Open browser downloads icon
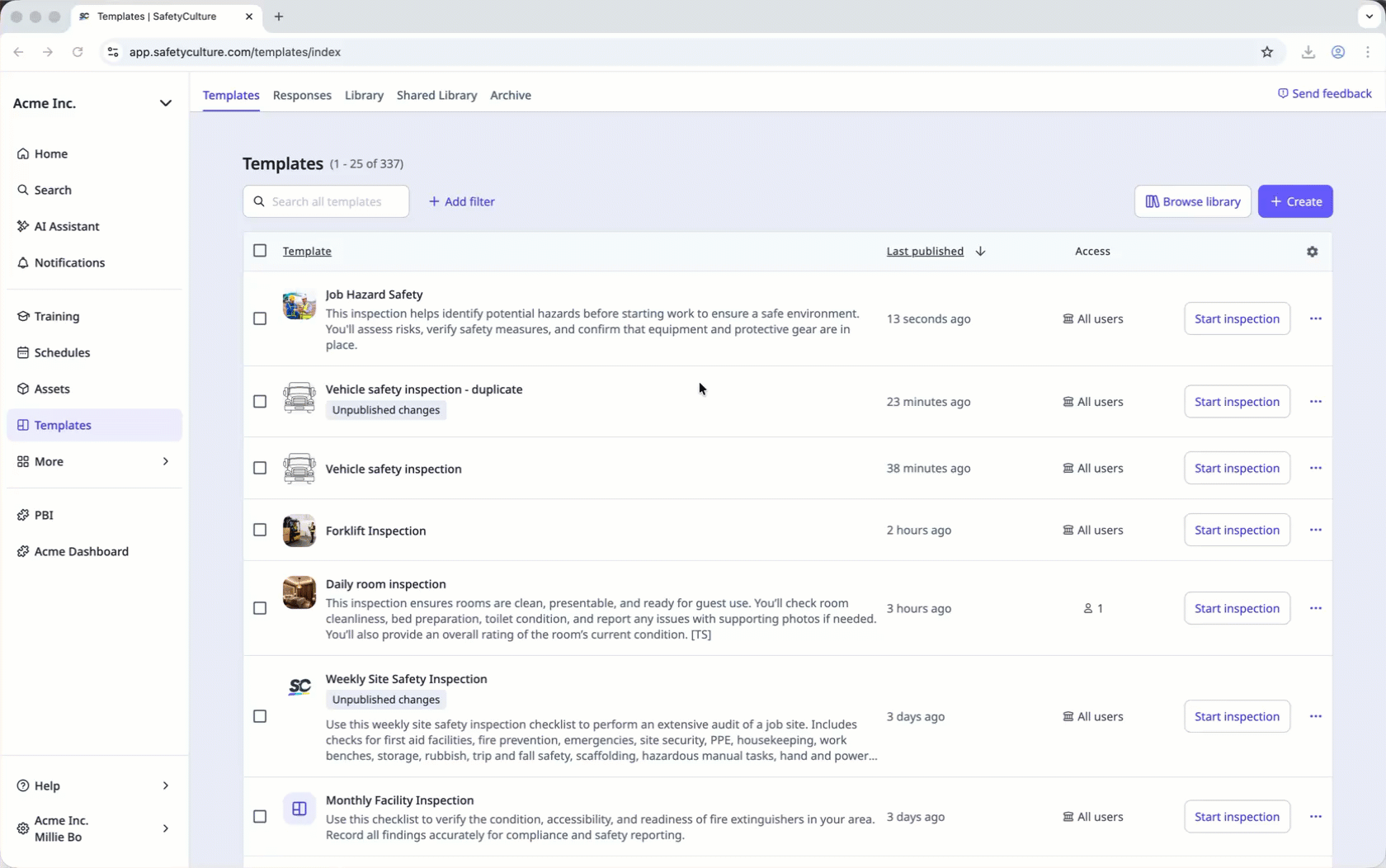 point(1308,52)
